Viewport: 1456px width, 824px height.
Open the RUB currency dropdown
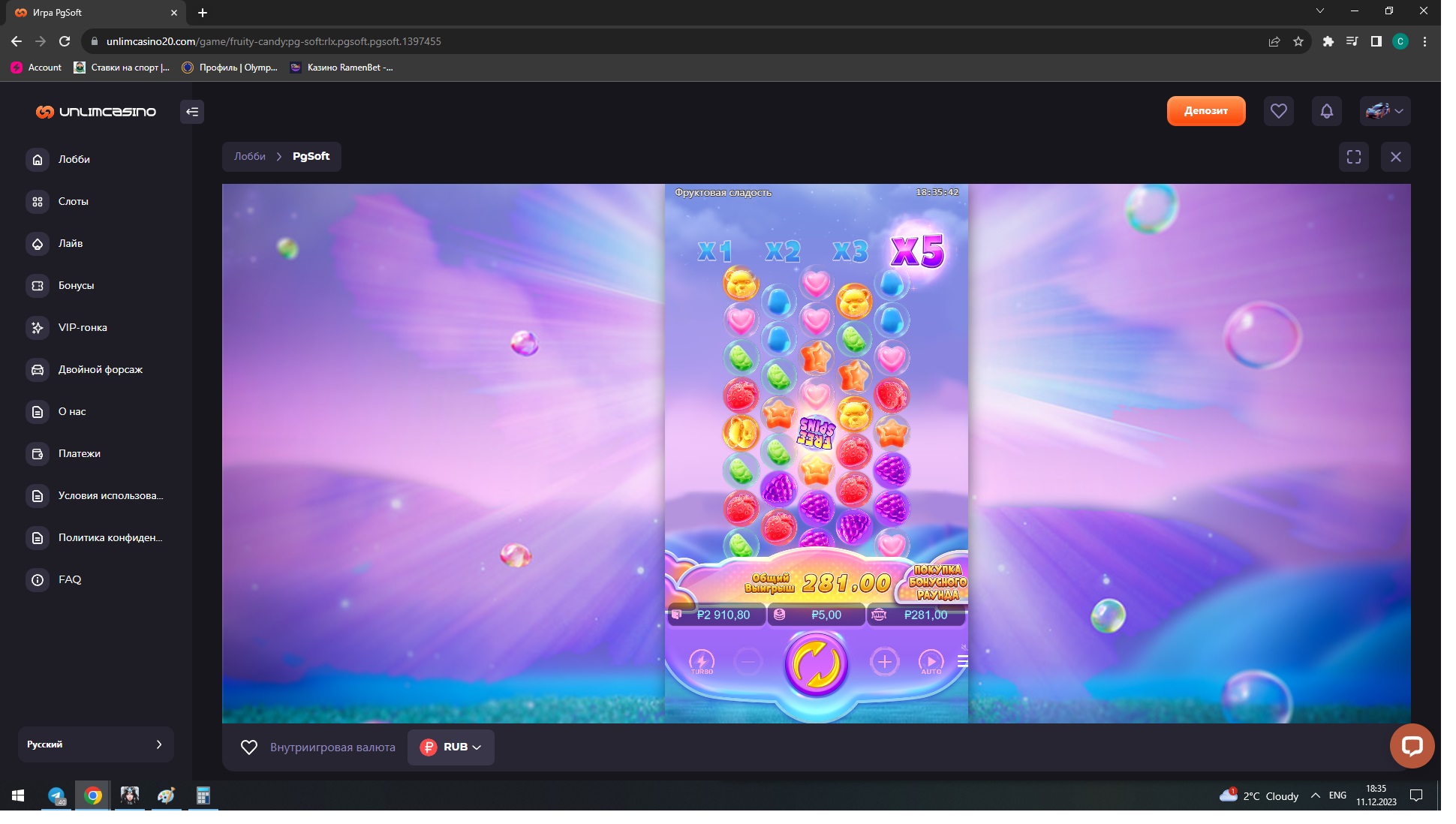click(450, 747)
